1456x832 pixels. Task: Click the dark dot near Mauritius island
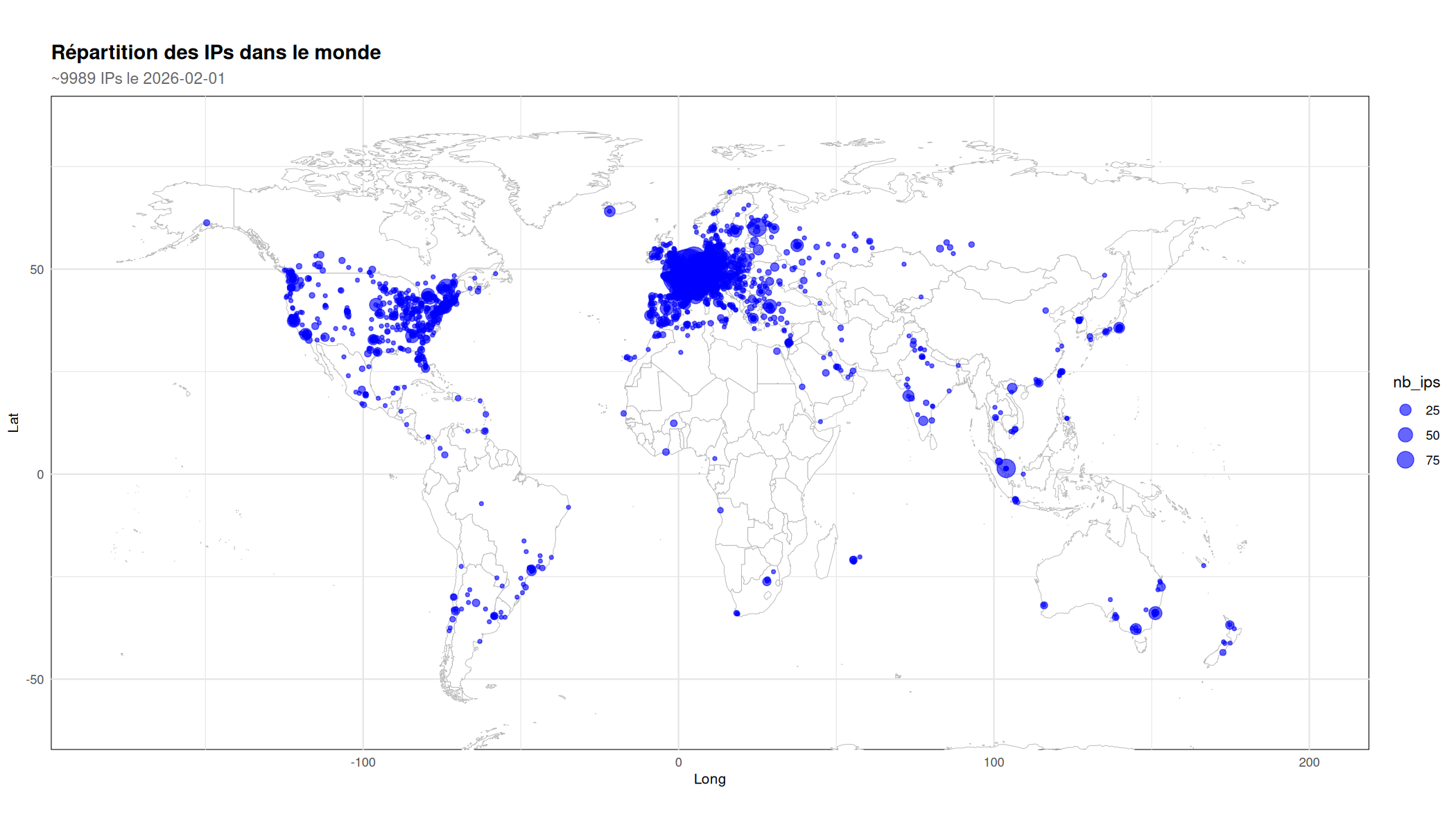pos(853,560)
